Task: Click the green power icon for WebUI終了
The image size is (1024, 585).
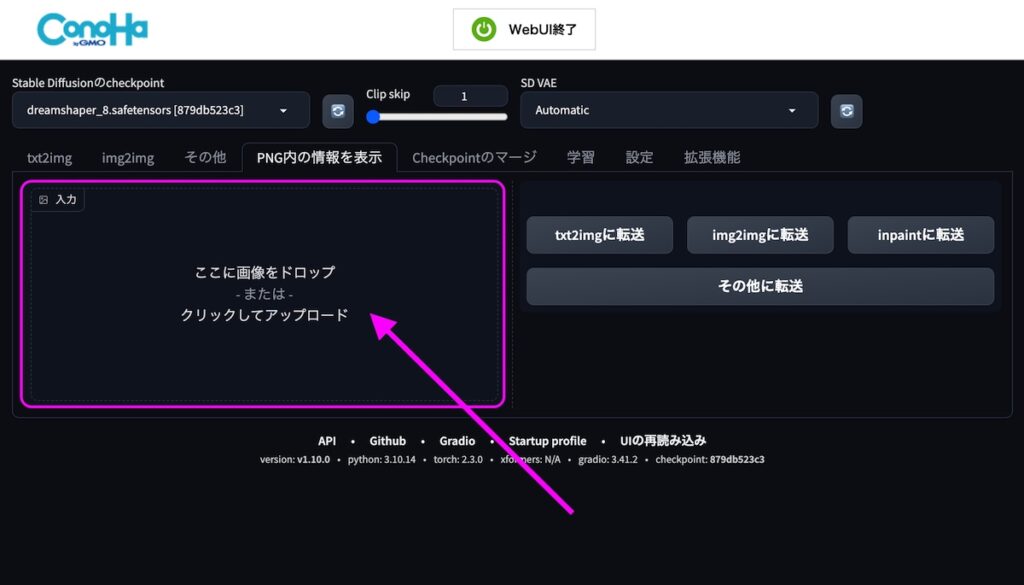Action: (x=484, y=30)
